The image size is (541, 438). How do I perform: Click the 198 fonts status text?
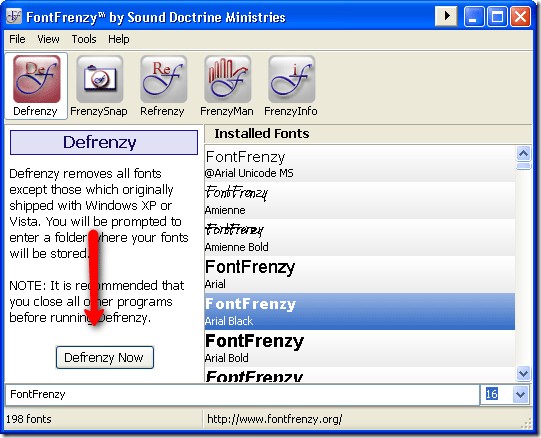point(29,419)
